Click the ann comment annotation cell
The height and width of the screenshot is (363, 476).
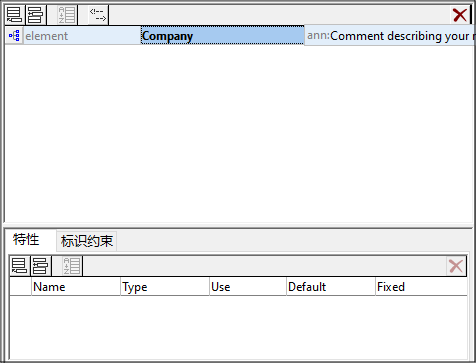click(x=390, y=36)
